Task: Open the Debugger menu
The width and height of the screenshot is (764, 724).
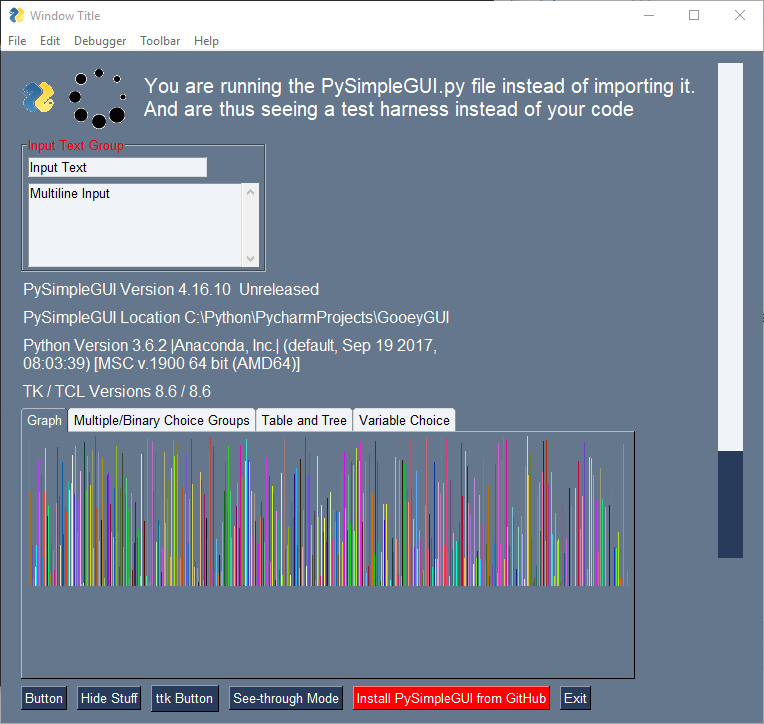Action: (x=100, y=41)
